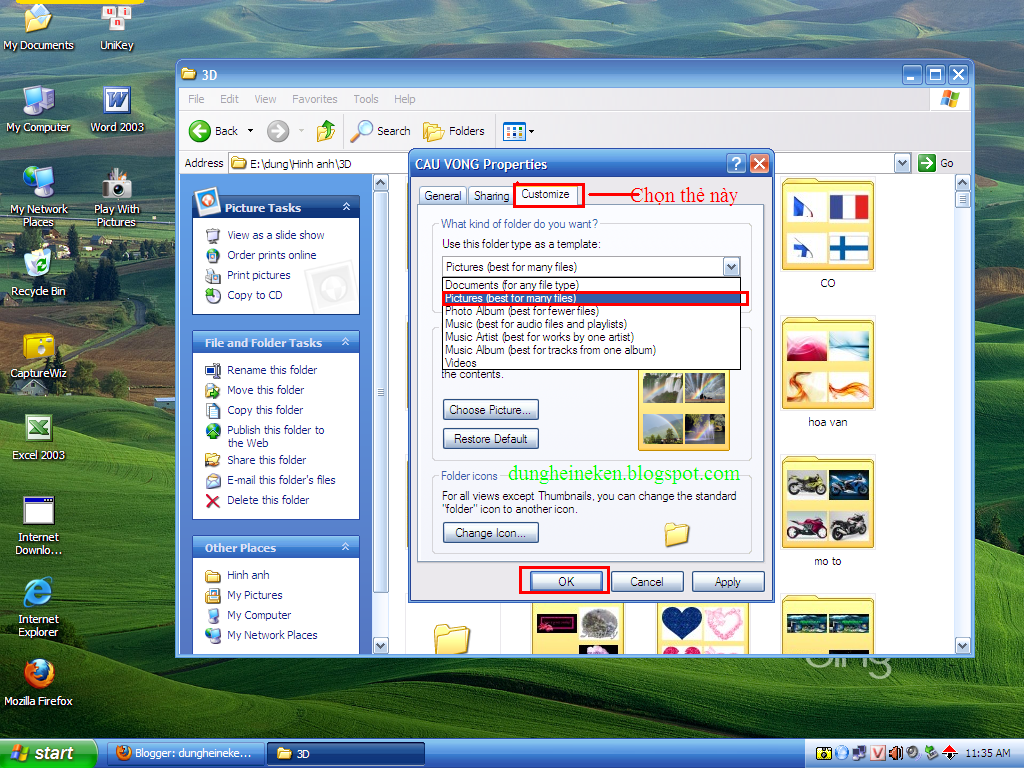Collapse the Picture Tasks panel
The height and width of the screenshot is (768, 1024).
(x=346, y=207)
